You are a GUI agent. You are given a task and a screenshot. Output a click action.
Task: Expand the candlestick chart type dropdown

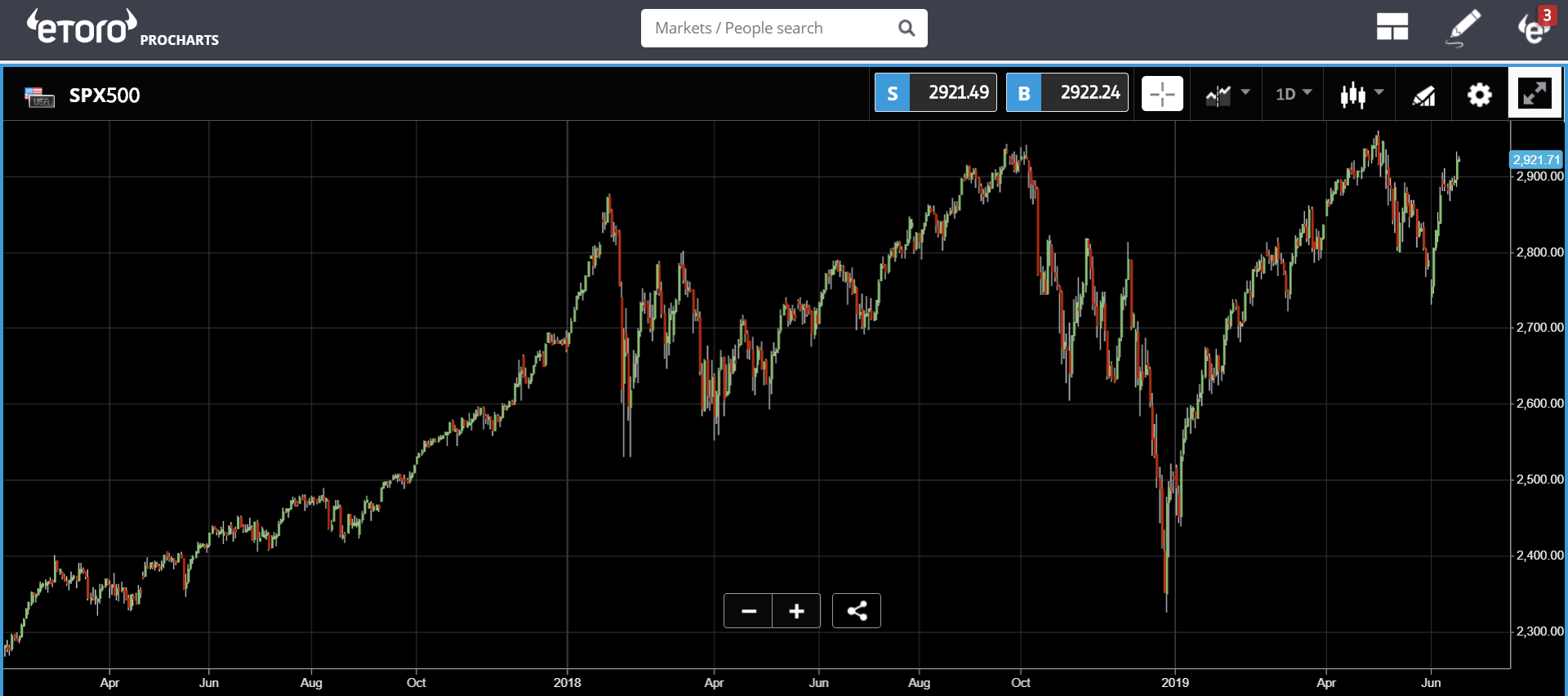tap(1361, 95)
